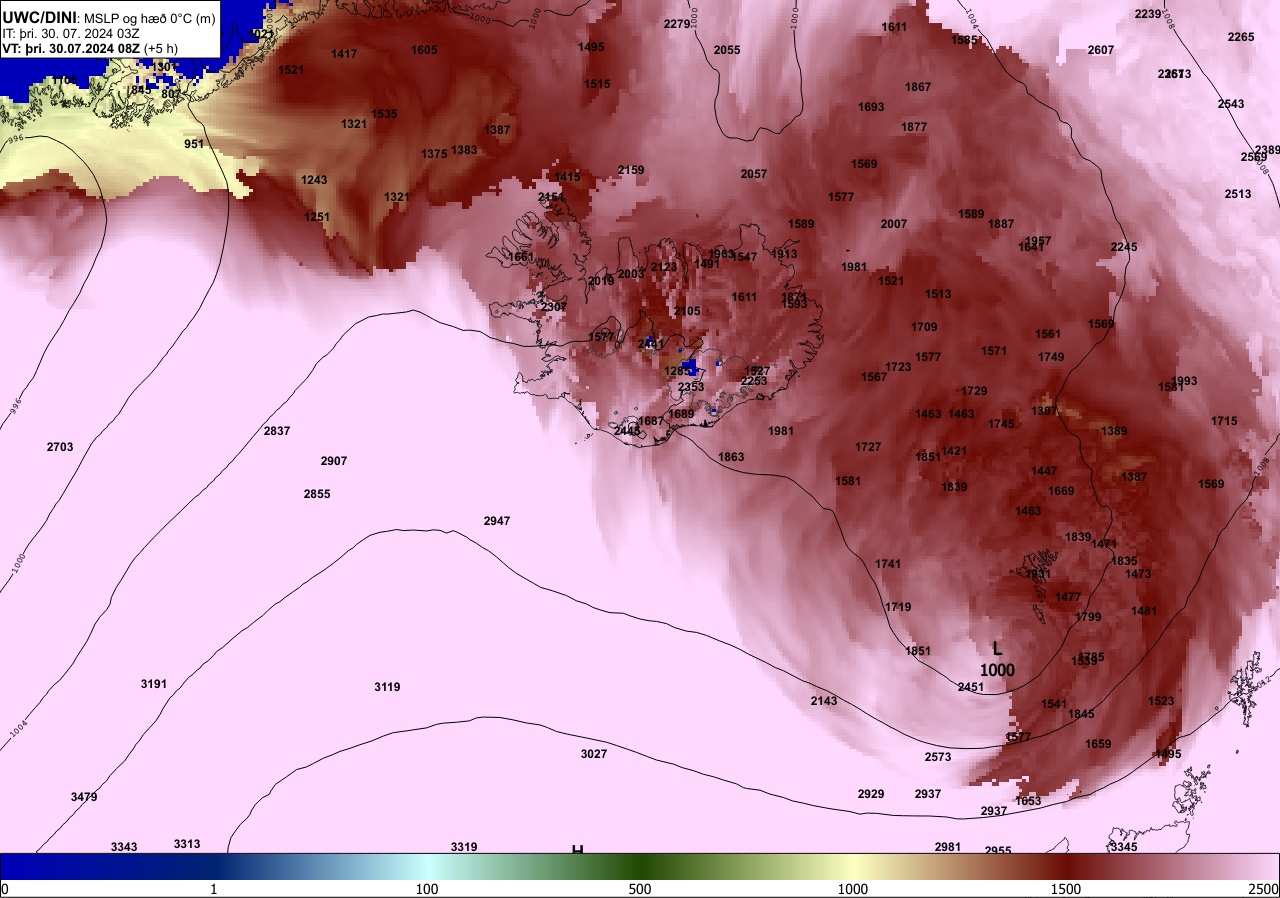
Task: Click the value 1243
Action: 314,180
